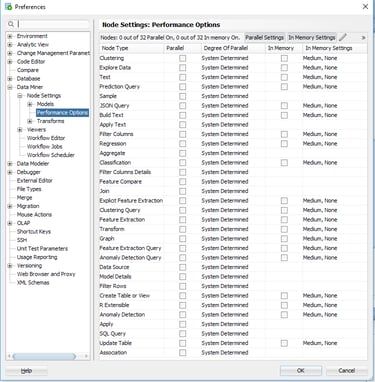Toggle Parallel checkbox for SQL Query
The height and width of the screenshot is (382, 375).
click(183, 334)
